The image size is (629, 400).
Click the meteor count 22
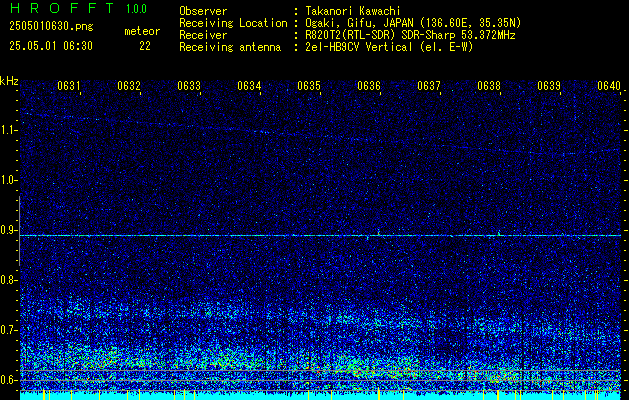tap(145, 46)
